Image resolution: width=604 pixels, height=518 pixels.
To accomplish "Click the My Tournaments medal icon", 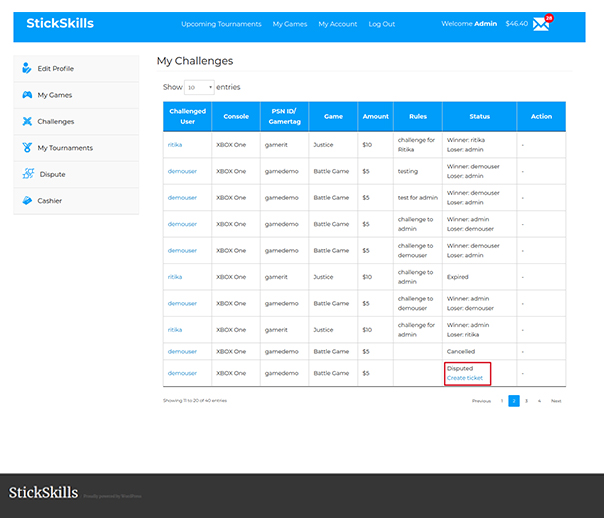I will tap(27, 148).
